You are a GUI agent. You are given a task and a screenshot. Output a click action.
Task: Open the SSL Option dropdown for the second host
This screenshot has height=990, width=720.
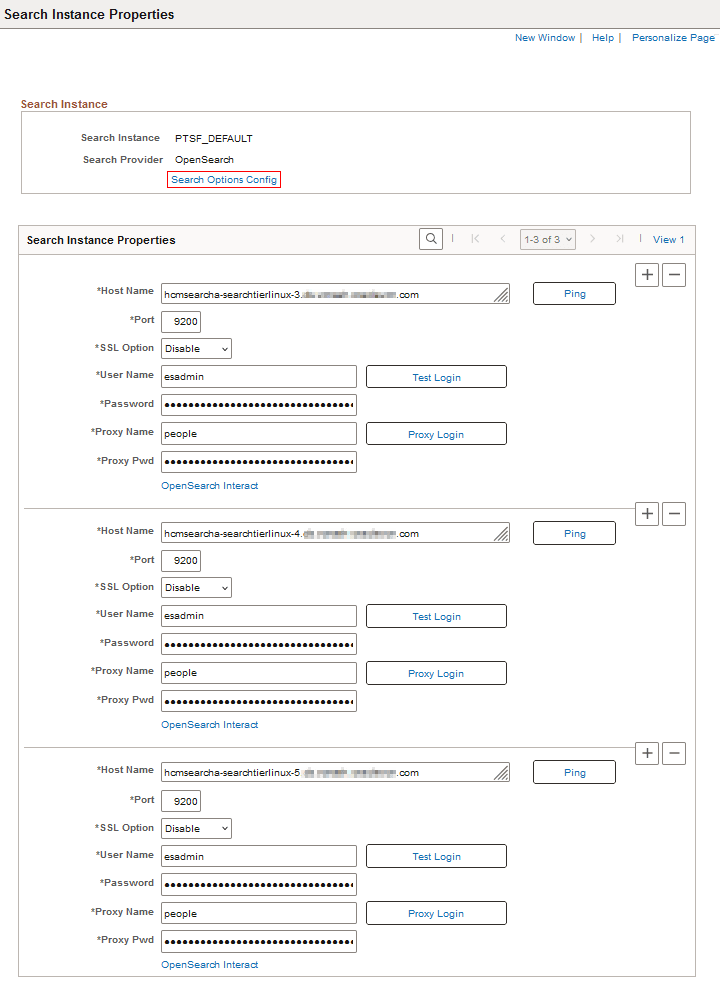click(x=195, y=587)
